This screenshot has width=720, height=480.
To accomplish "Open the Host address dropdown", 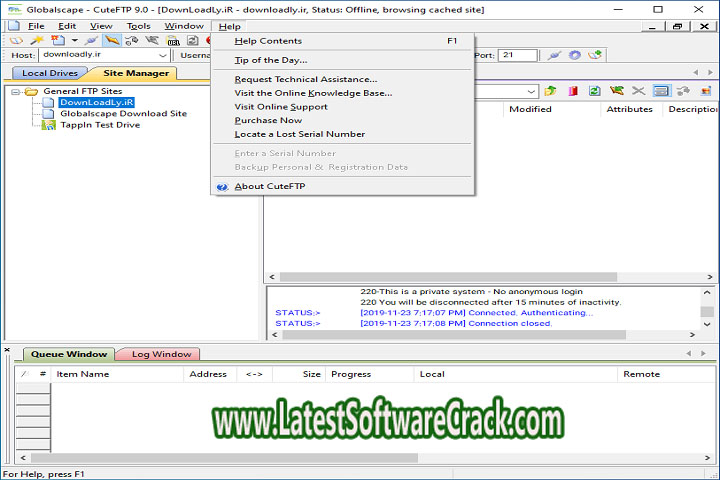I will 162,56.
